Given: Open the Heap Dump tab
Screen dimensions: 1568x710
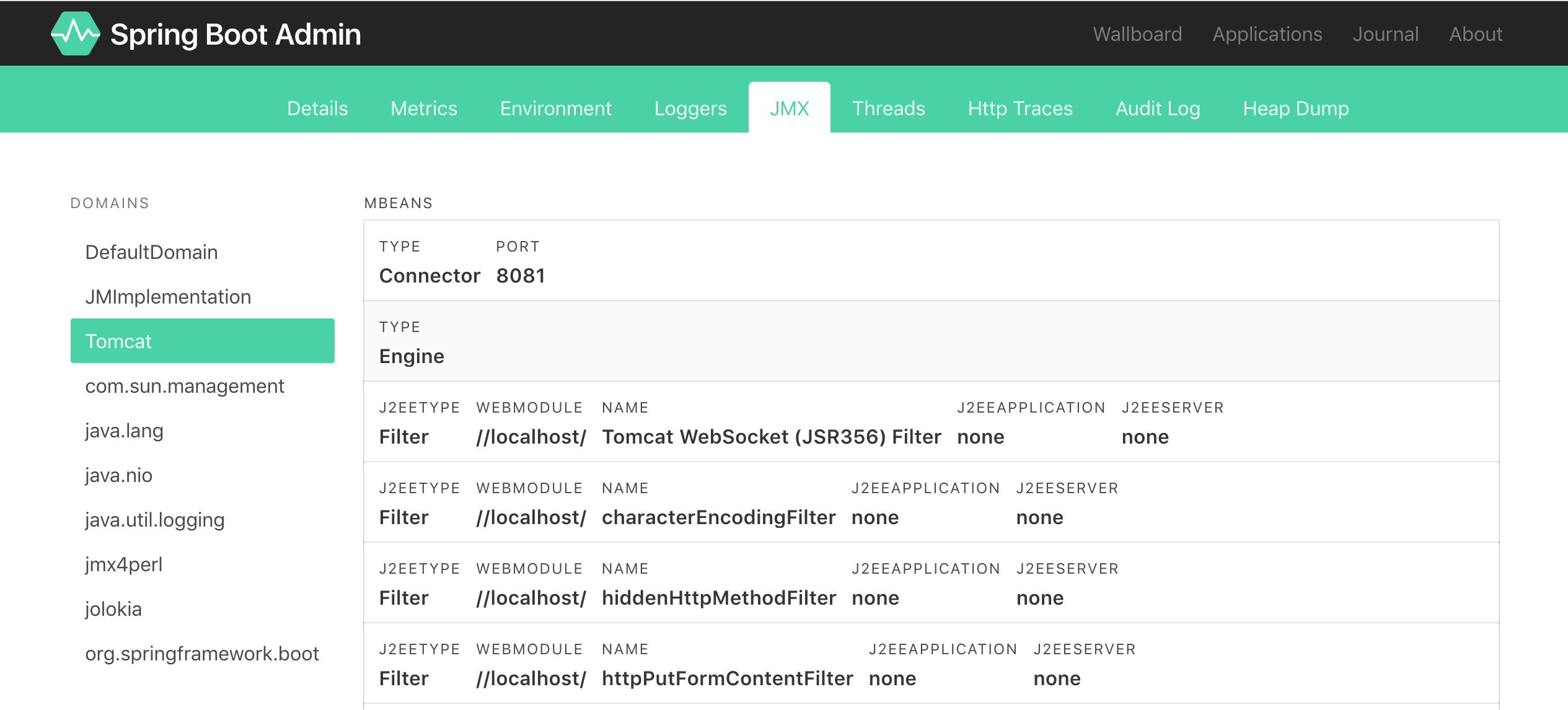Looking at the screenshot, I should point(1296,108).
